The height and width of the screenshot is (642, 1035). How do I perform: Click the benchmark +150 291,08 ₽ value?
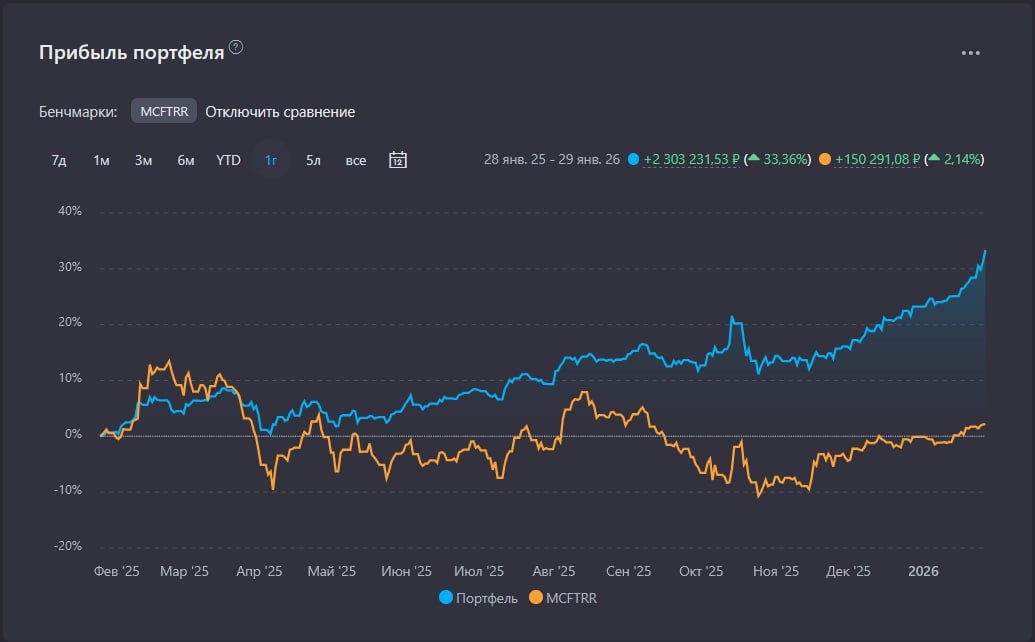pos(878,159)
